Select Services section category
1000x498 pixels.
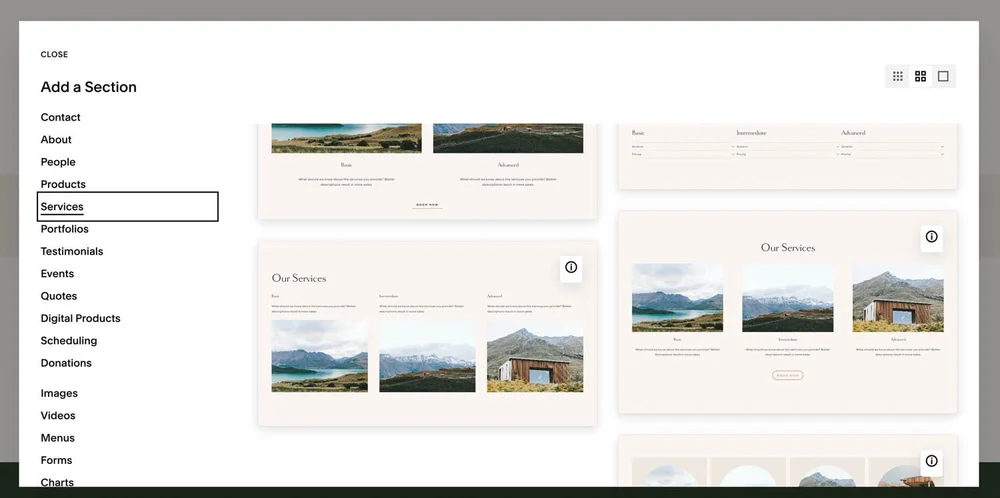[128, 207]
